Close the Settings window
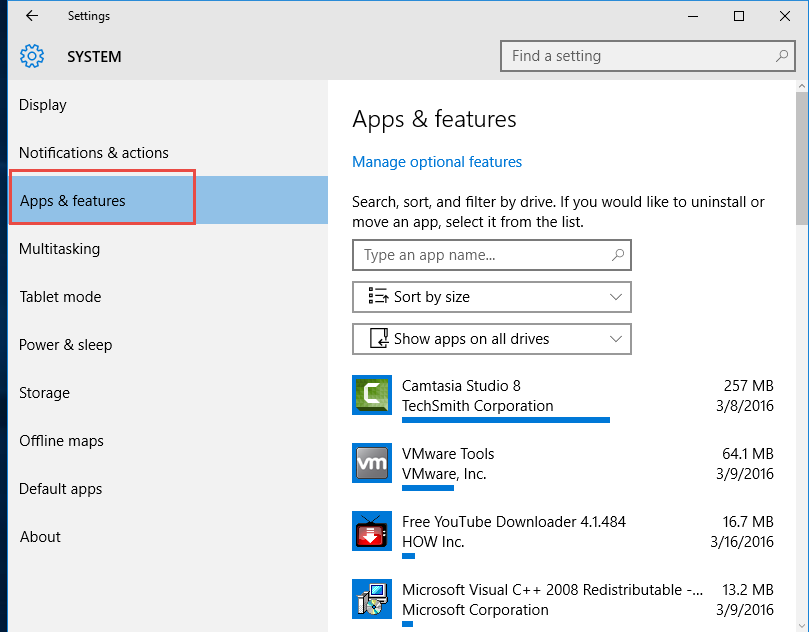 coord(785,16)
